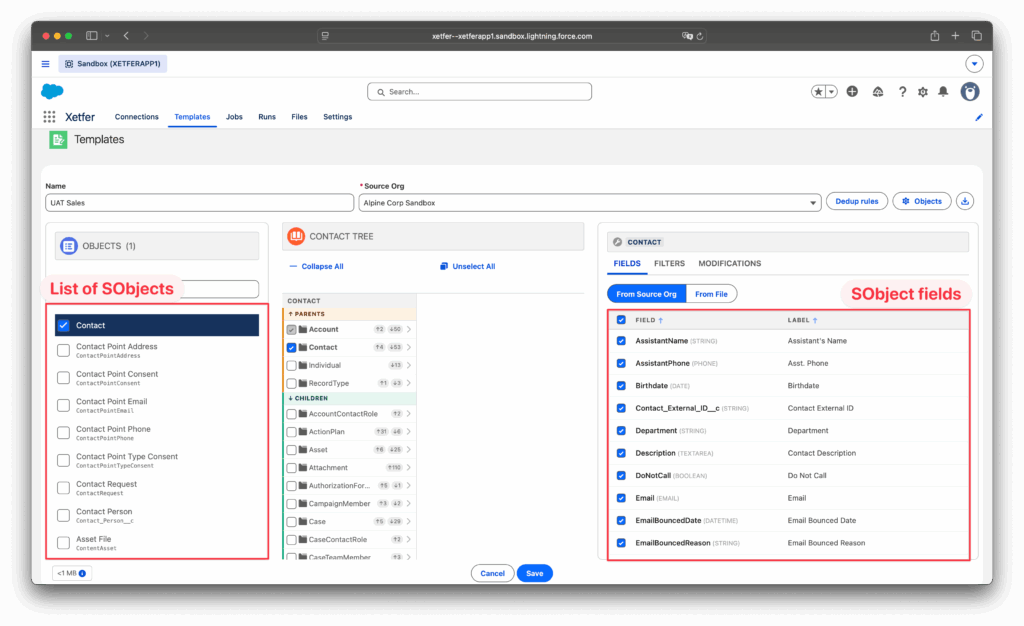This screenshot has height=626, width=1024.
Task: Check the ActionPlan tree checkbox
Action: click(291, 432)
